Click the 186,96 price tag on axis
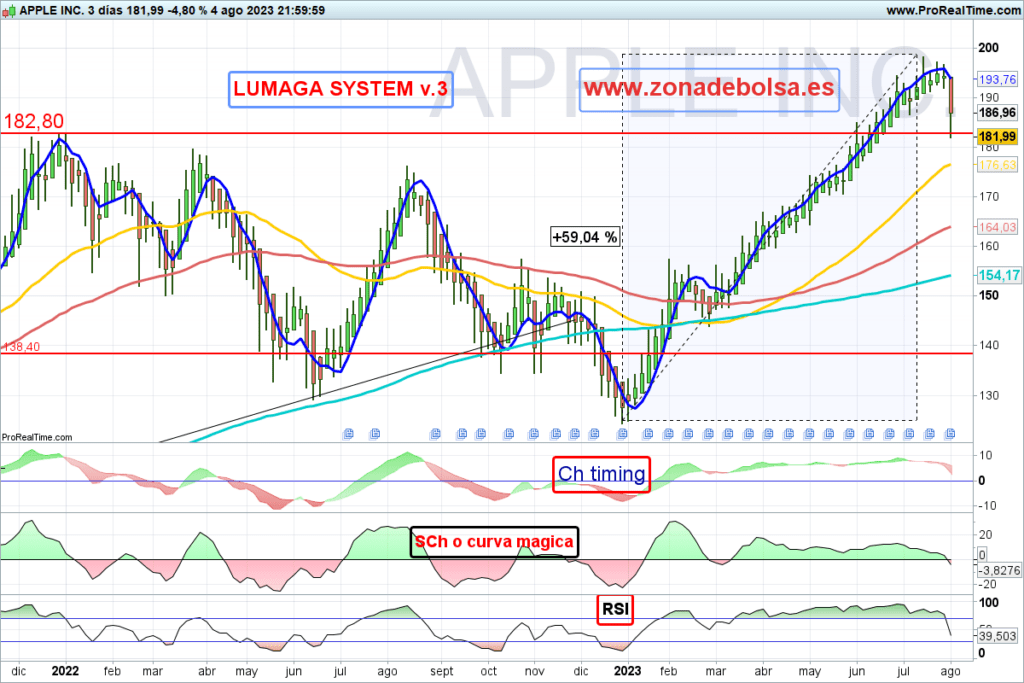The width and height of the screenshot is (1024, 683). tap(997, 113)
